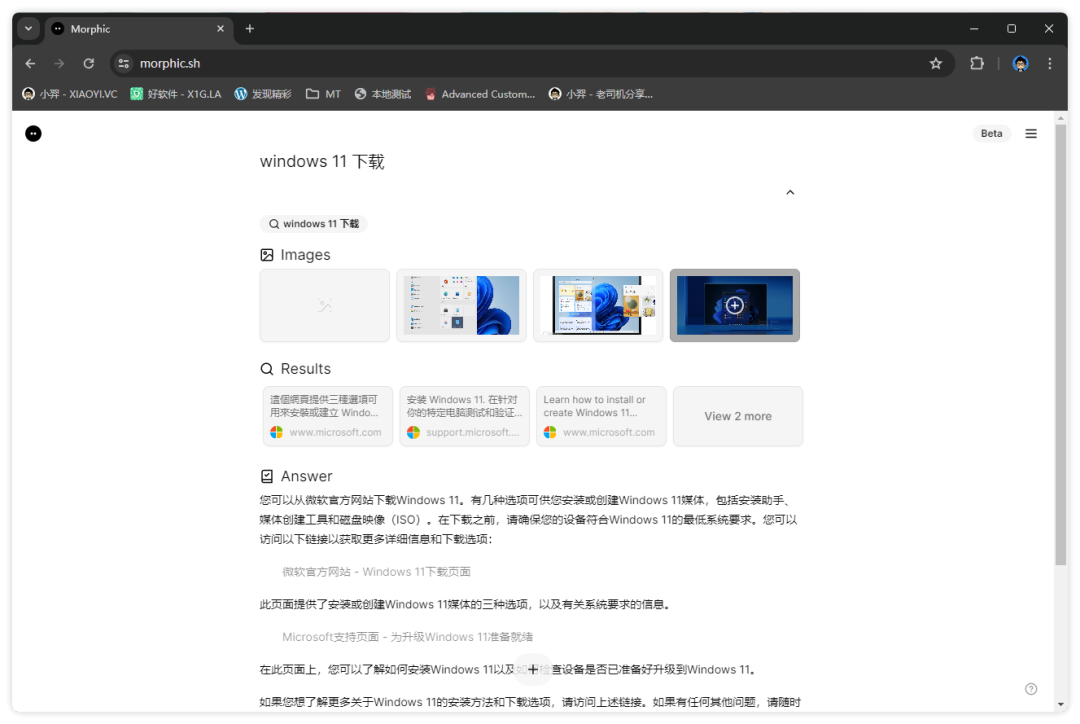The width and height of the screenshot is (1080, 724).
Task: Go back in browser history
Action: pos(30,63)
